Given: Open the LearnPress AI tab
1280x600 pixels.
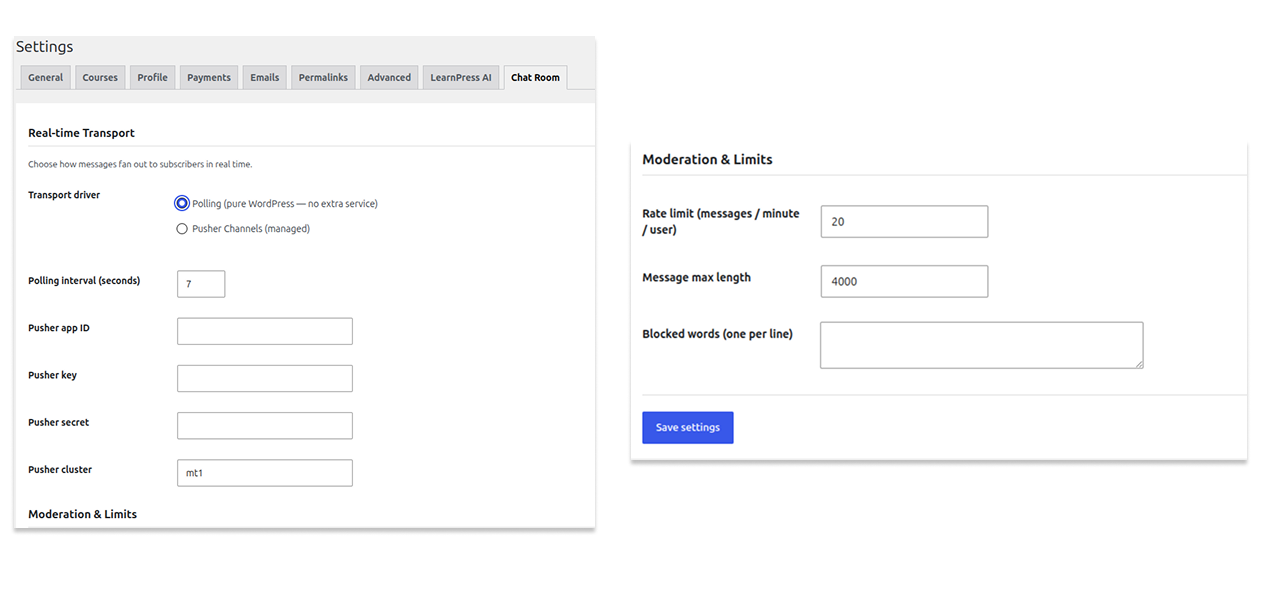Looking at the screenshot, I should click(x=461, y=78).
